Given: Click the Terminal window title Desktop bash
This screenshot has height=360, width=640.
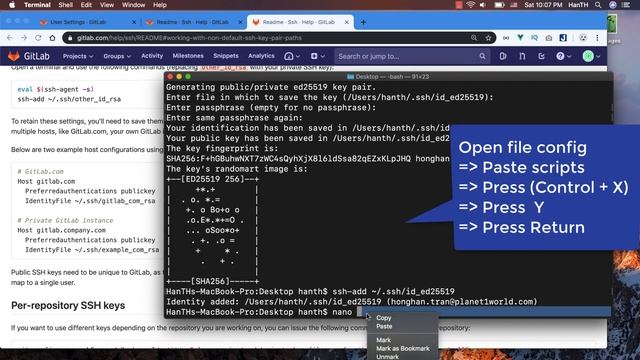Looking at the screenshot, I should pos(388,76).
